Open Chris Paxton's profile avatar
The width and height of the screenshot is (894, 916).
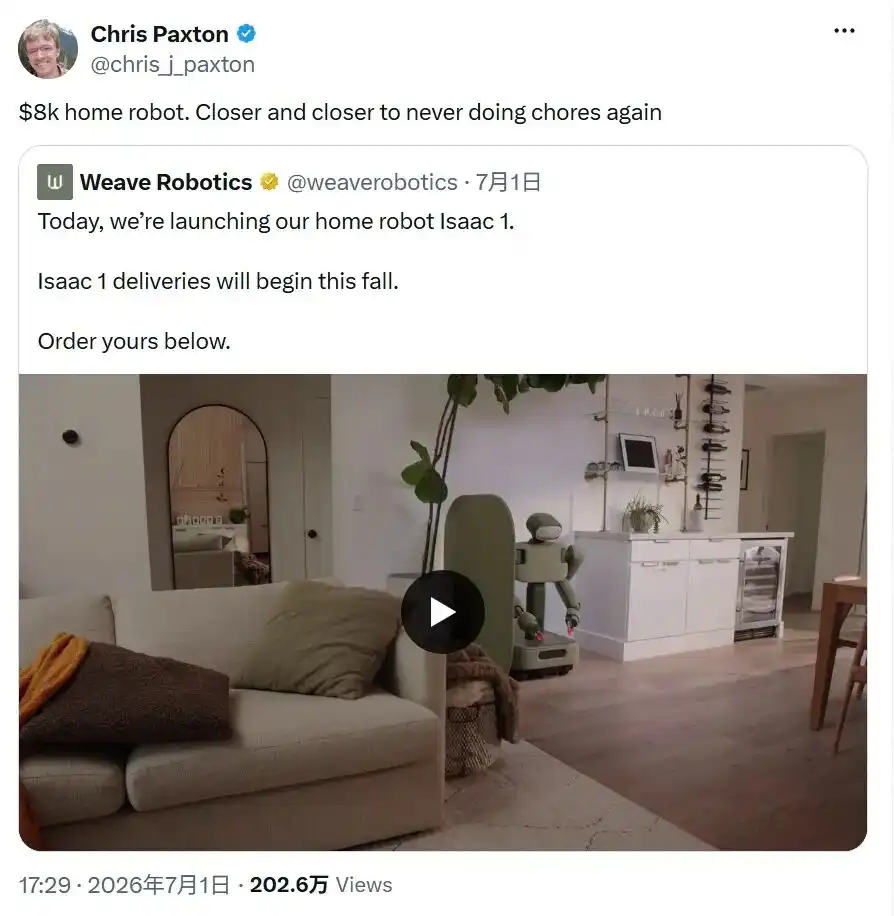coord(47,49)
